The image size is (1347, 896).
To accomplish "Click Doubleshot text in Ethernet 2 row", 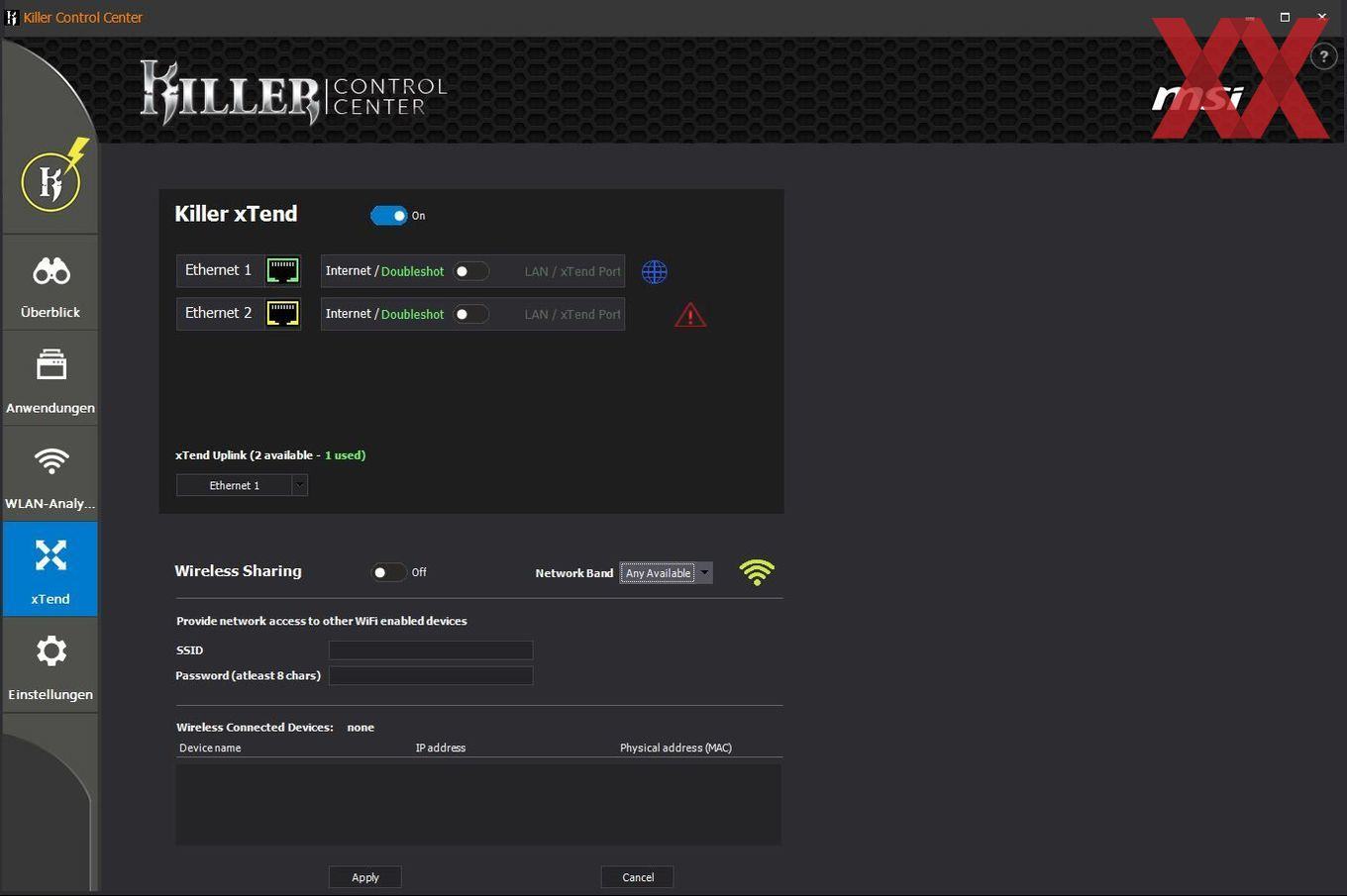I will (x=412, y=314).
